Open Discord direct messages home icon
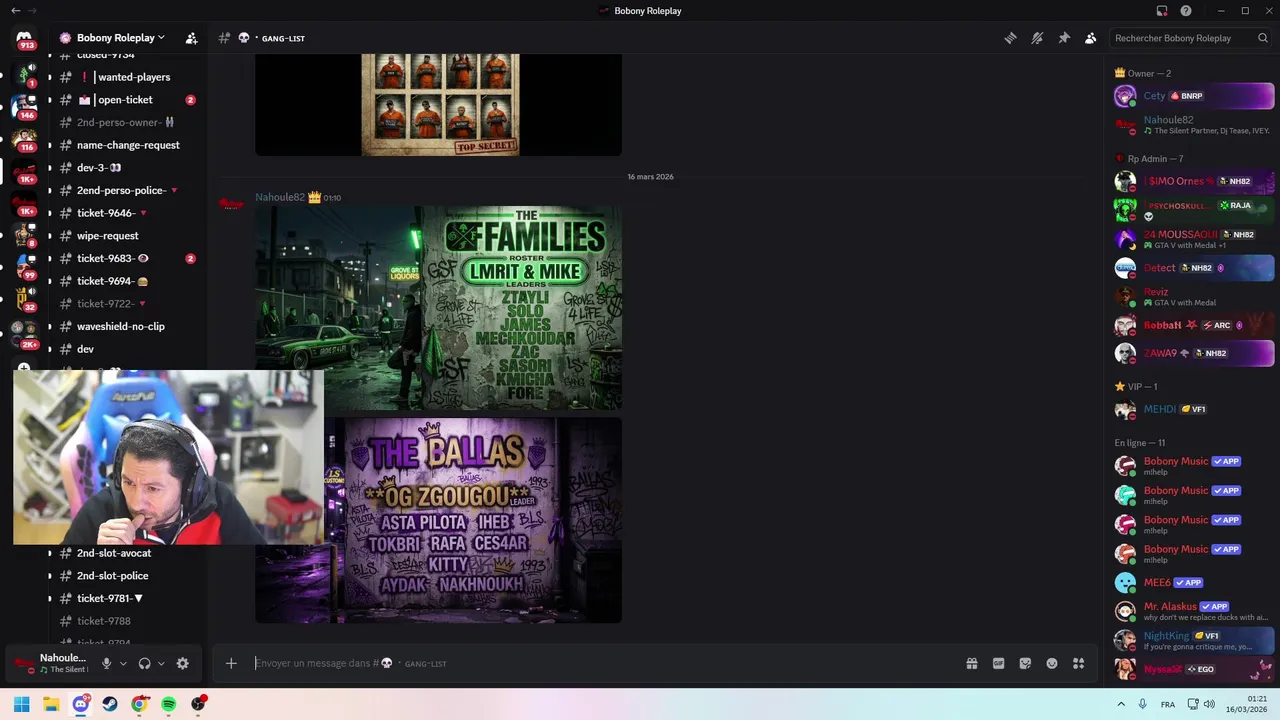Image resolution: width=1280 pixels, height=720 pixels. pyautogui.click(x=24, y=38)
